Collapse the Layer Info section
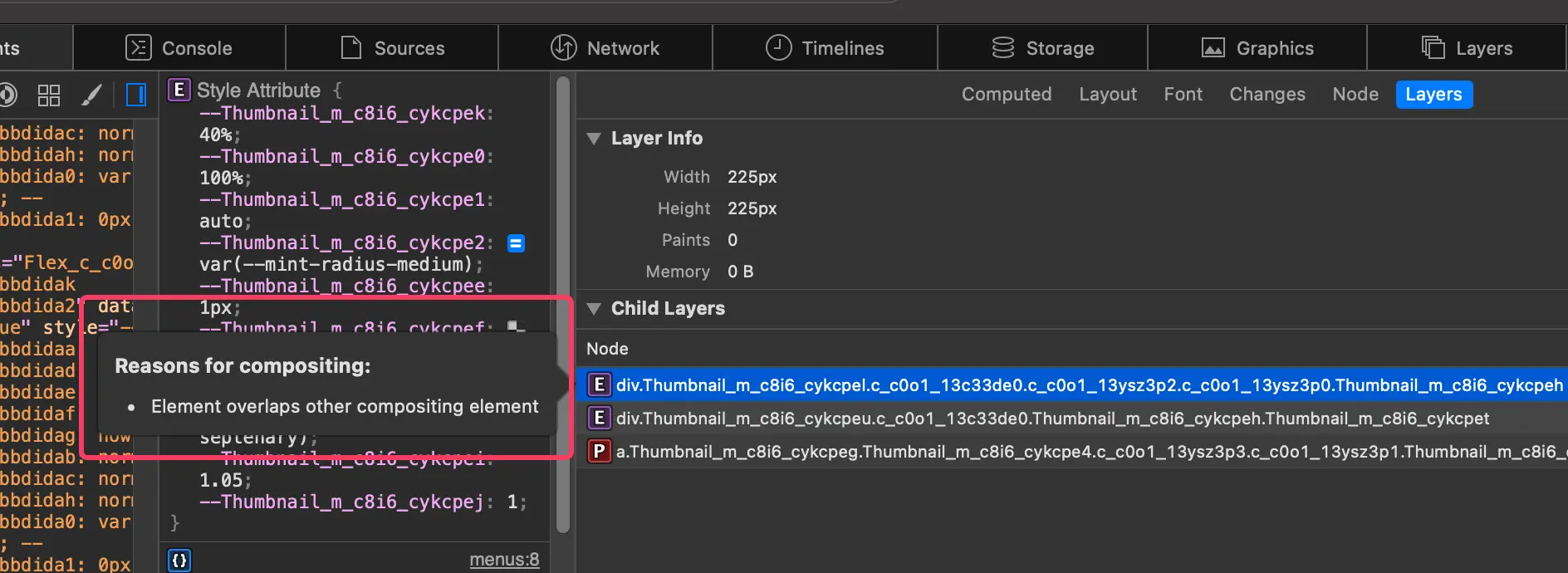 coord(594,139)
